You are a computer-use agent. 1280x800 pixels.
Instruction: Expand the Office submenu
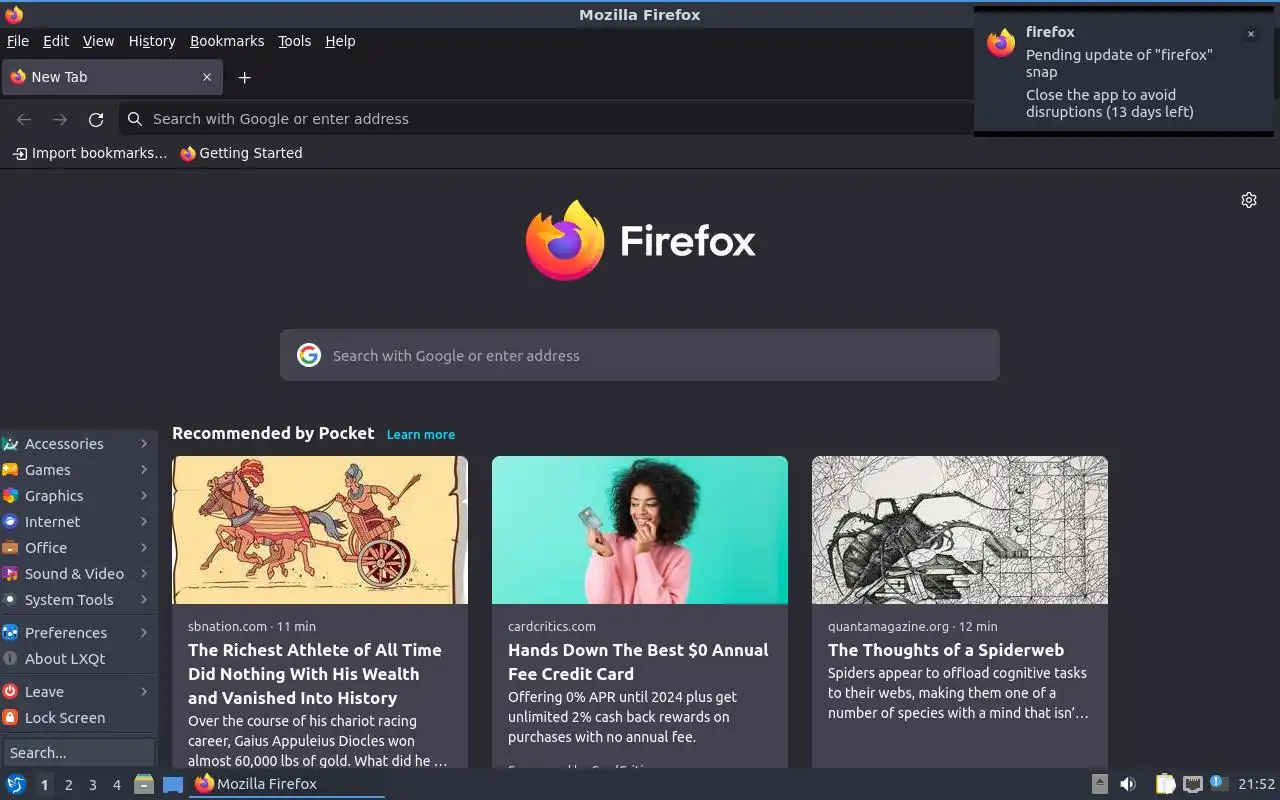point(78,548)
